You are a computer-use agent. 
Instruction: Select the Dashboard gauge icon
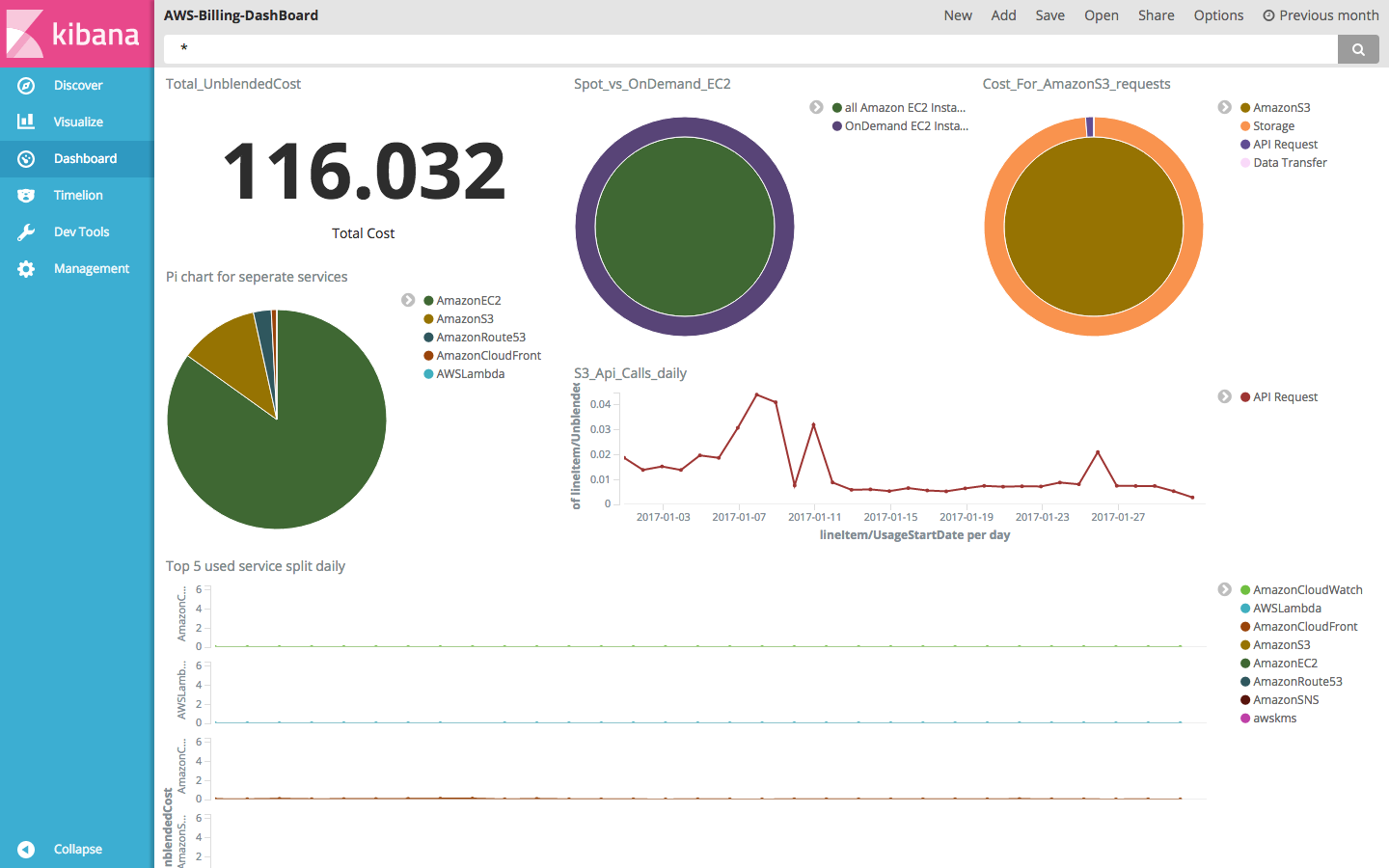coord(26,158)
